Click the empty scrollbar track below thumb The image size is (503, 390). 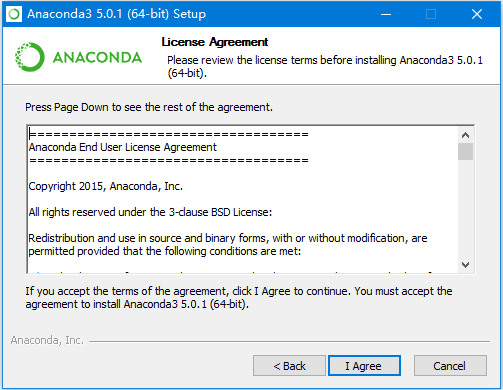click(x=465, y=209)
